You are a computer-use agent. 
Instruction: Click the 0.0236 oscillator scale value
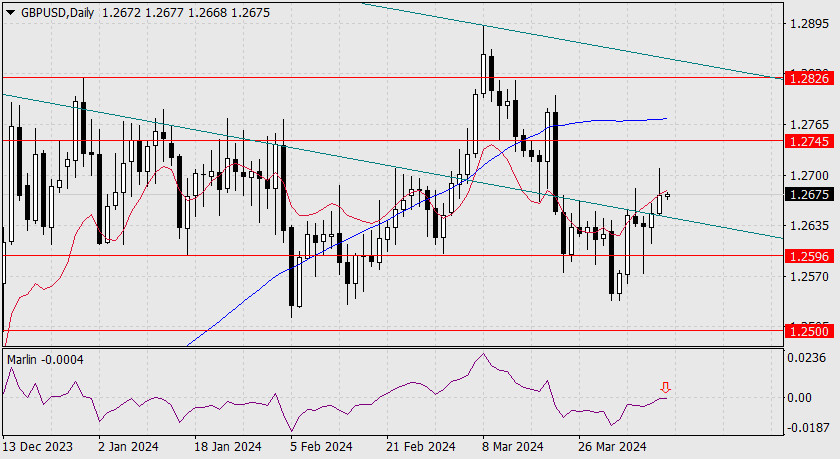point(806,358)
